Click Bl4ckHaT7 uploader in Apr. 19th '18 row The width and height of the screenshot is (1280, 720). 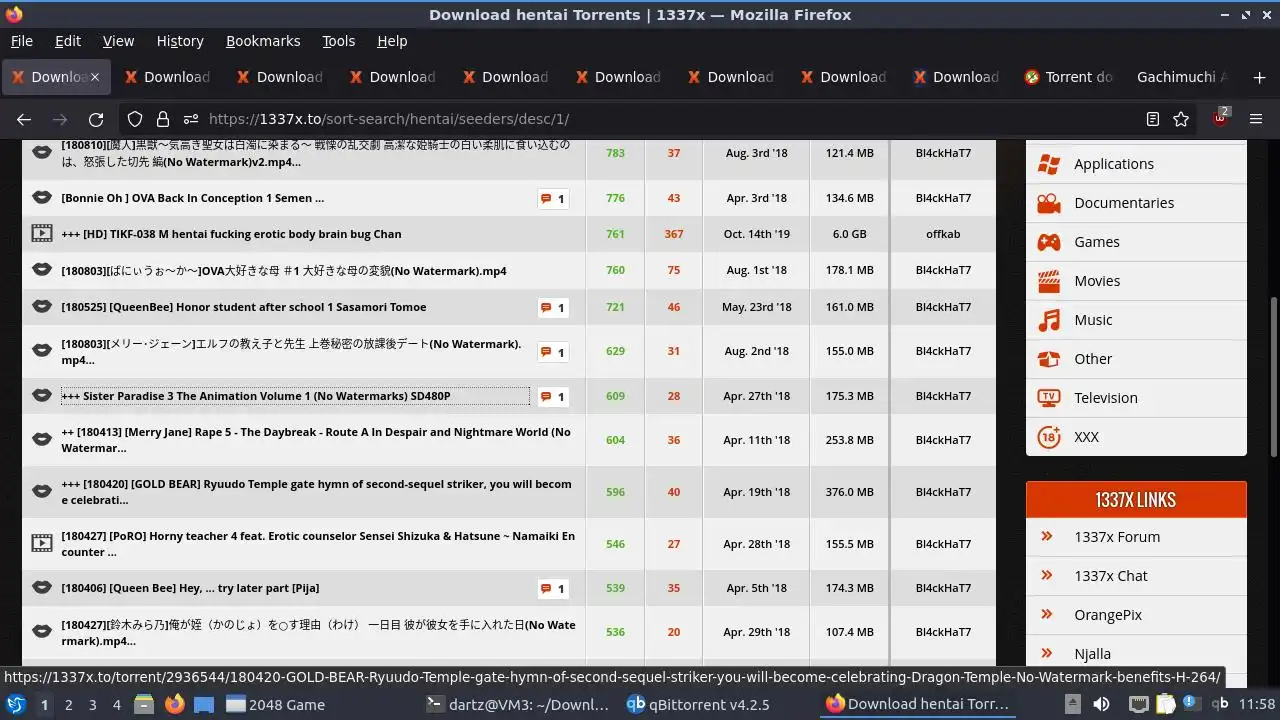coord(943,492)
